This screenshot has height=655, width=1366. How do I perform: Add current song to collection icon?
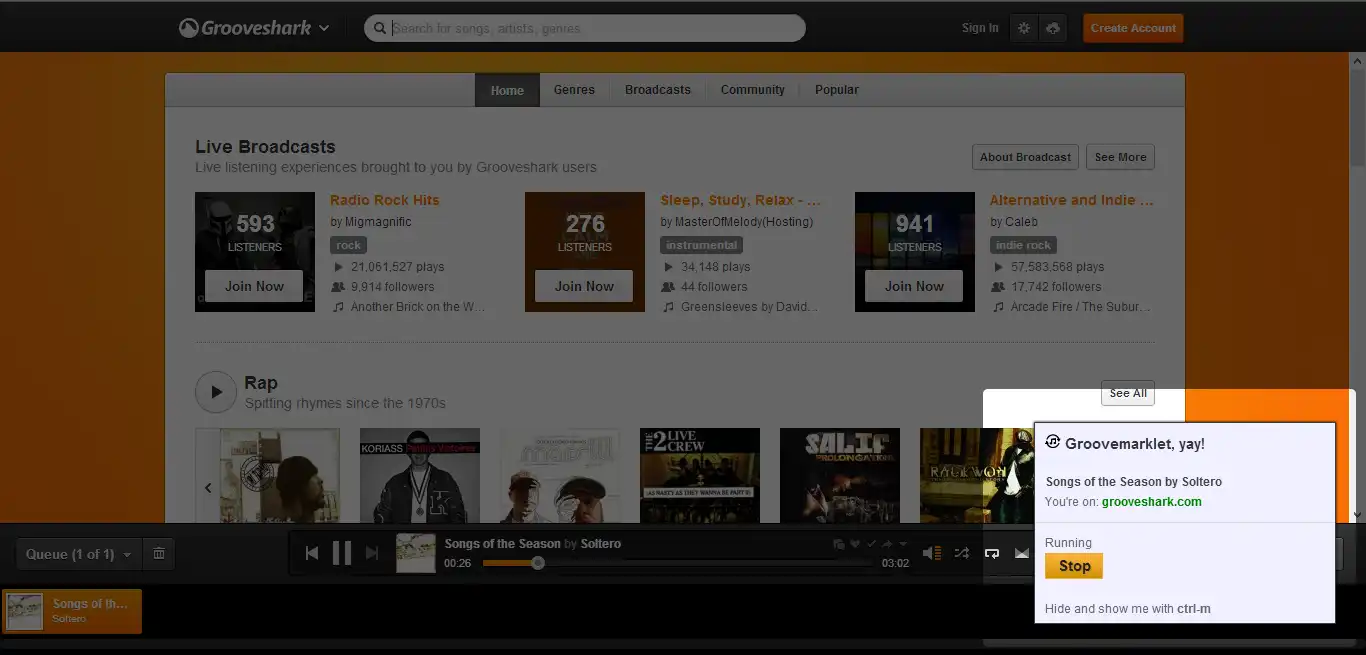tap(838, 544)
